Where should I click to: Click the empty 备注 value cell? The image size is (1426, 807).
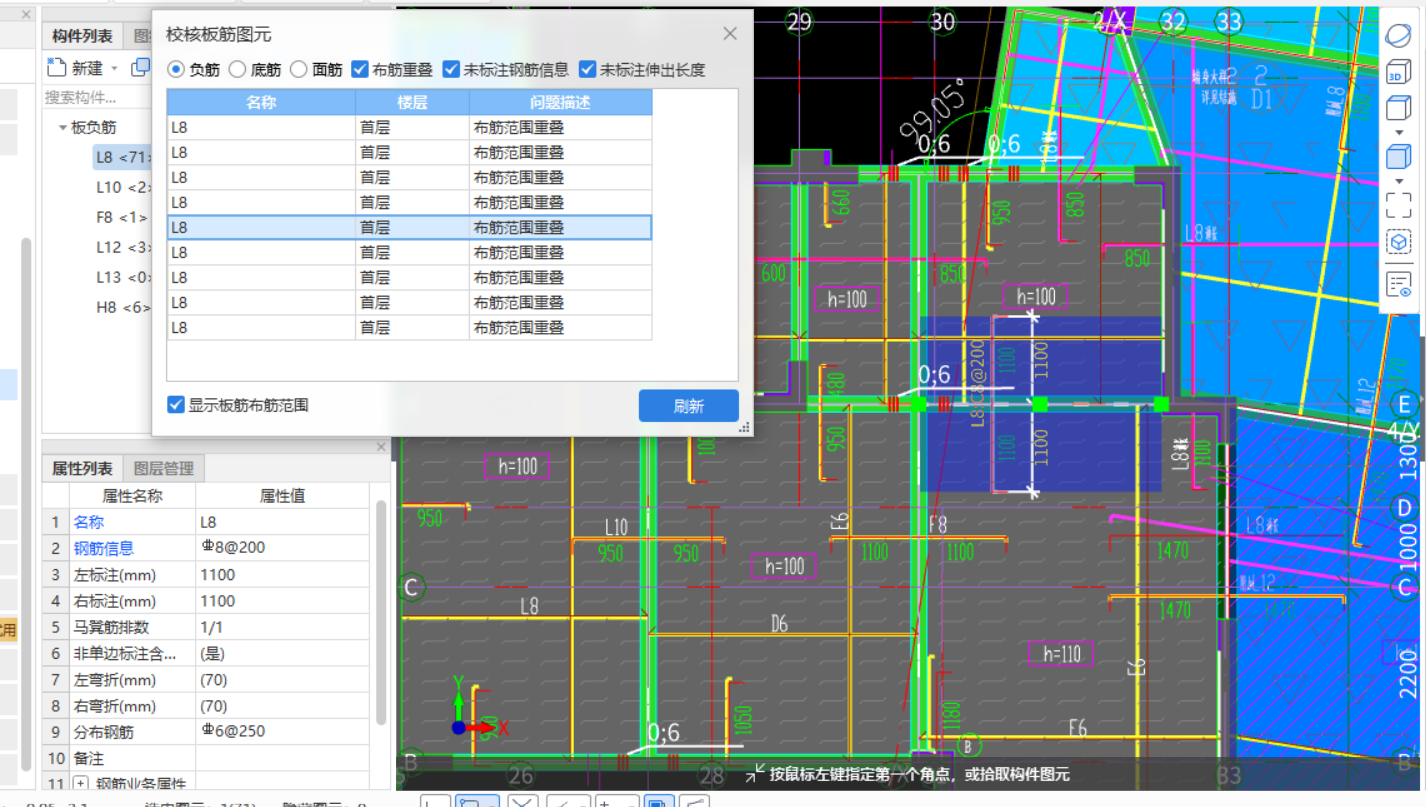[283, 758]
